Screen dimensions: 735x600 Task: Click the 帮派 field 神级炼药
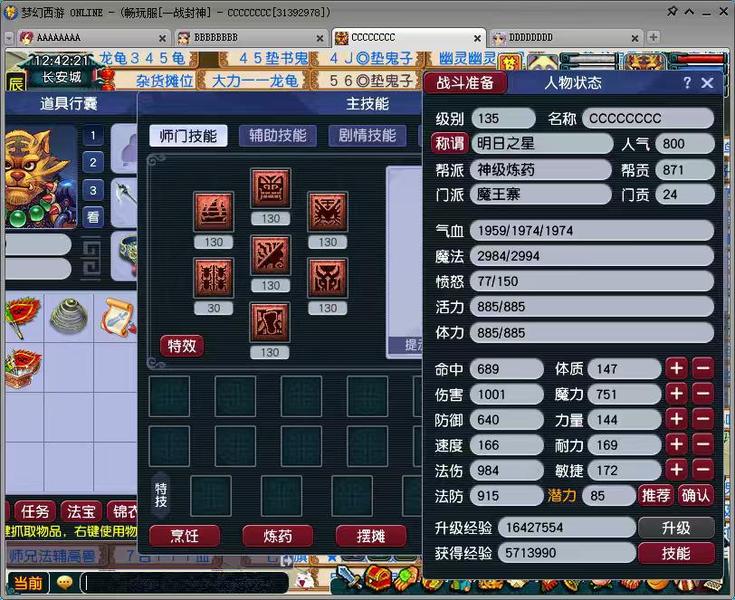tap(541, 170)
